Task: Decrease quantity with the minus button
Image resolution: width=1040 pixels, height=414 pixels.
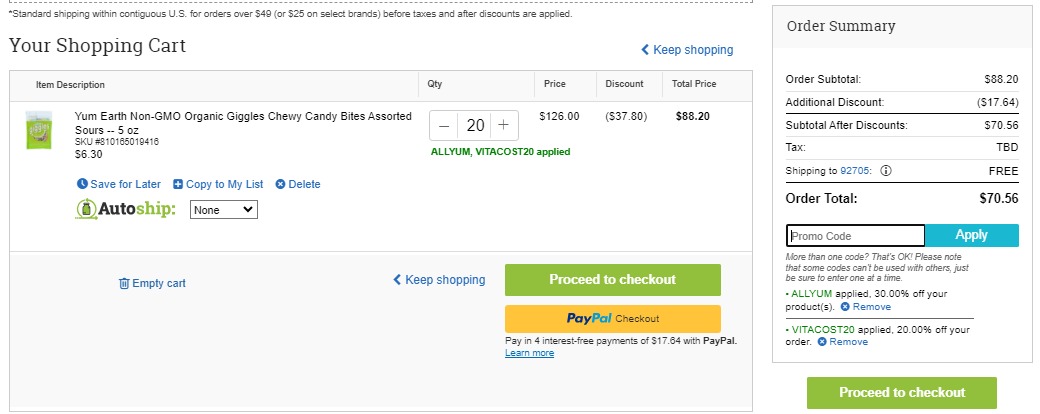Action: coord(444,125)
